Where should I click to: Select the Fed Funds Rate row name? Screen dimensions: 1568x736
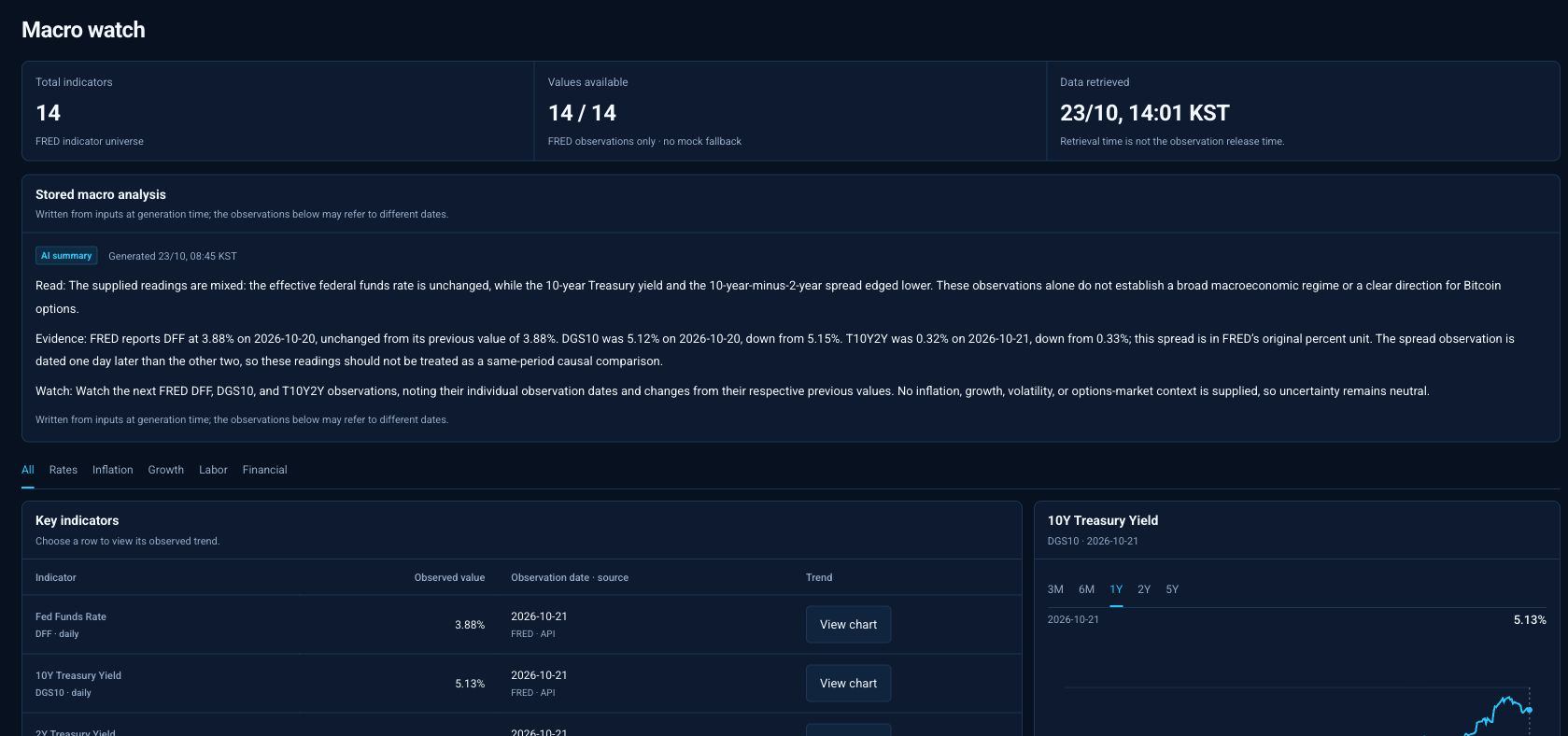pyautogui.click(x=71, y=616)
